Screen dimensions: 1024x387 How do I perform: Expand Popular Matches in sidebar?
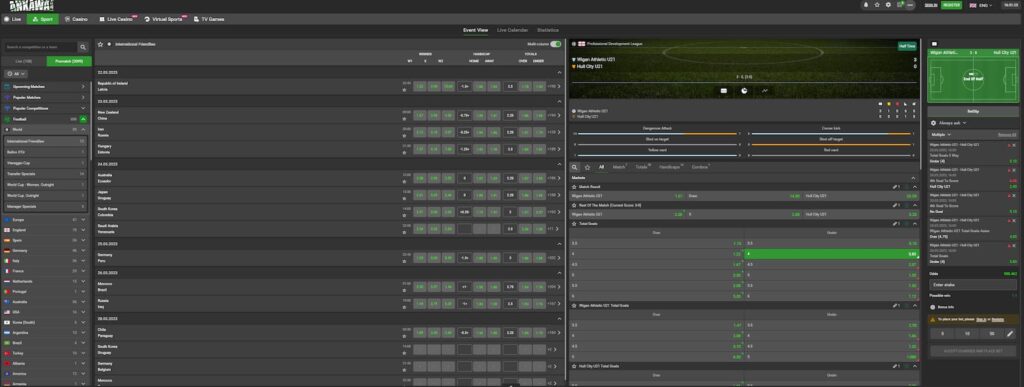(x=83, y=97)
